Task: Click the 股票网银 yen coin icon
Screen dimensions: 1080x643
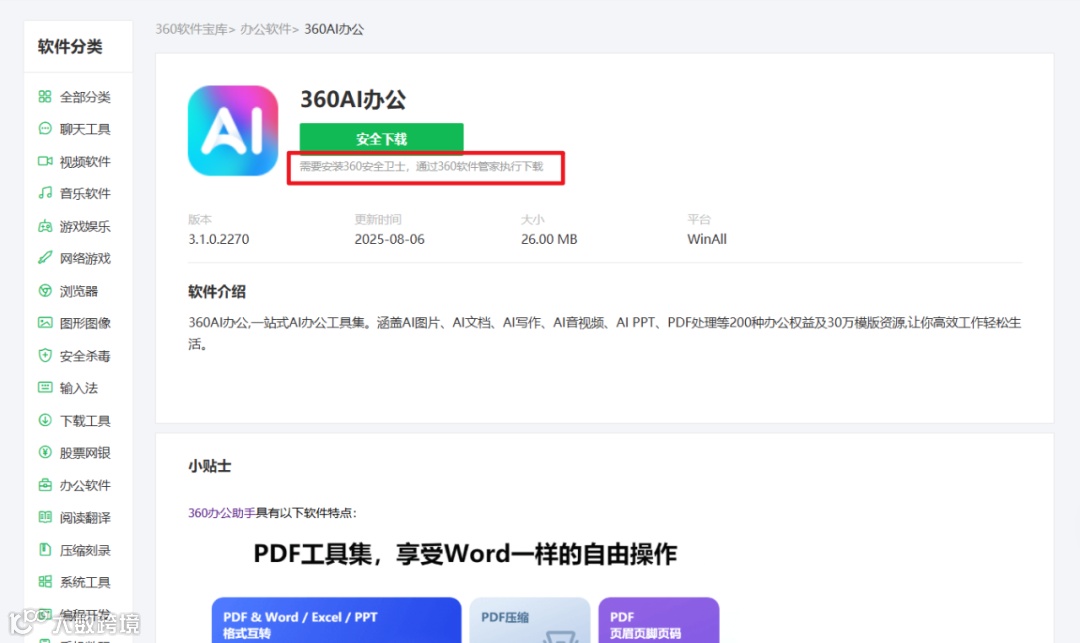Action: (45, 452)
